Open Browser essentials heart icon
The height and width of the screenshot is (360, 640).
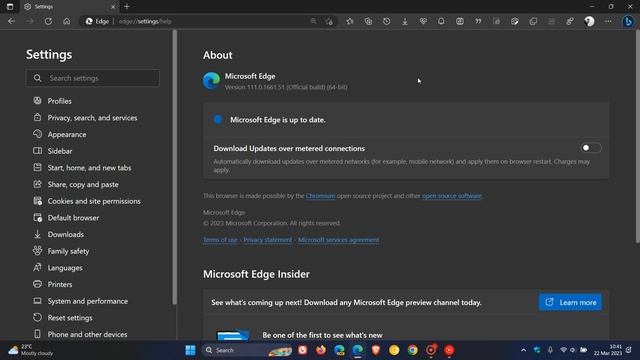423,21
